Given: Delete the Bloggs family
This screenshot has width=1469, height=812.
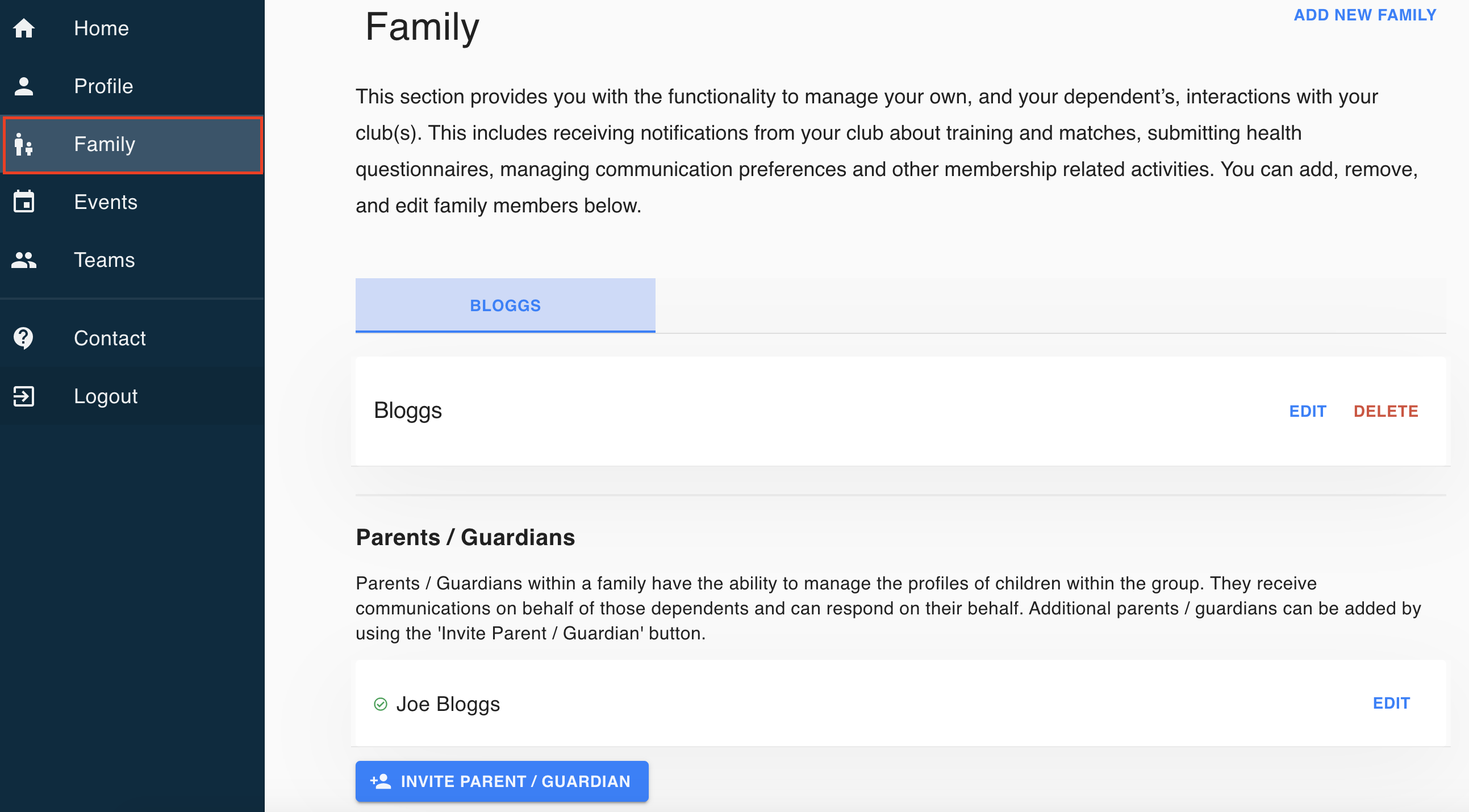Looking at the screenshot, I should point(1385,411).
